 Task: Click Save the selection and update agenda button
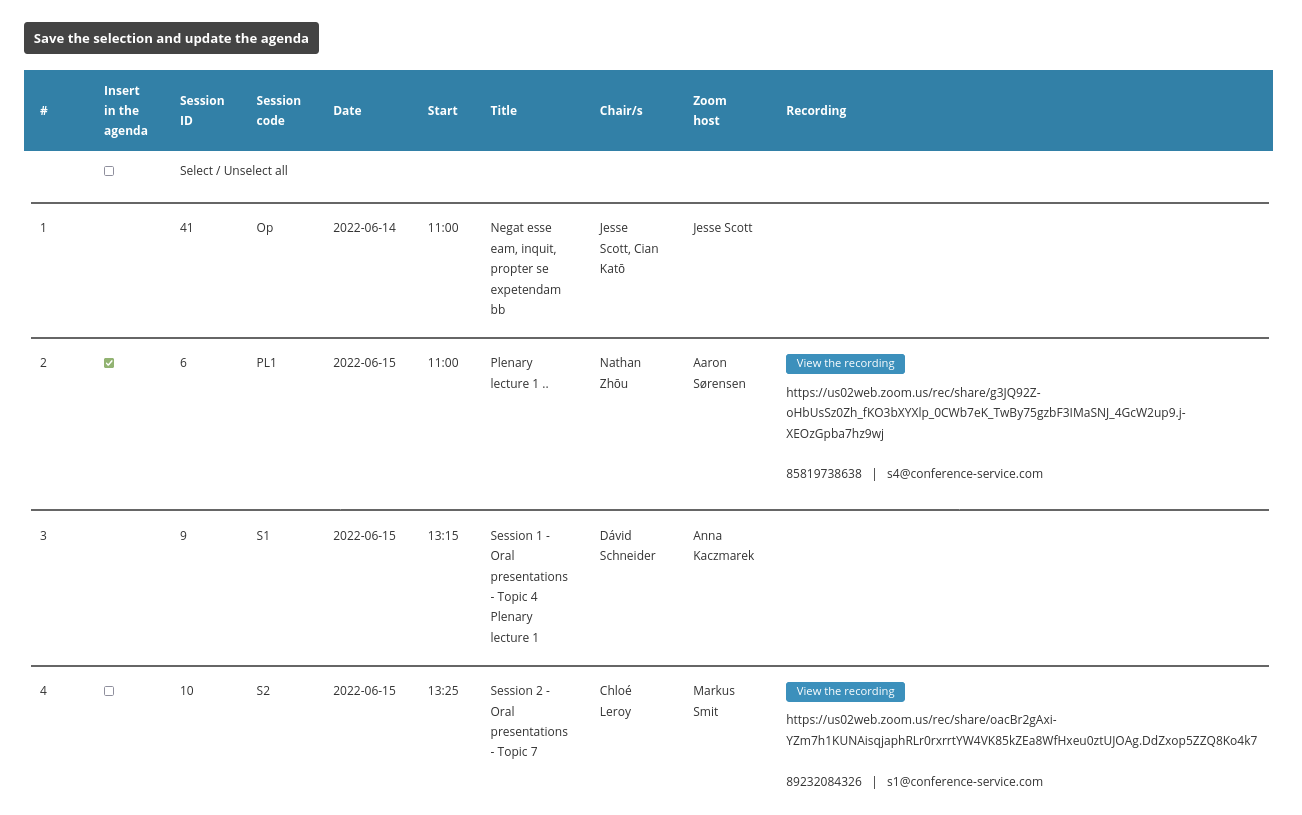pos(171,38)
